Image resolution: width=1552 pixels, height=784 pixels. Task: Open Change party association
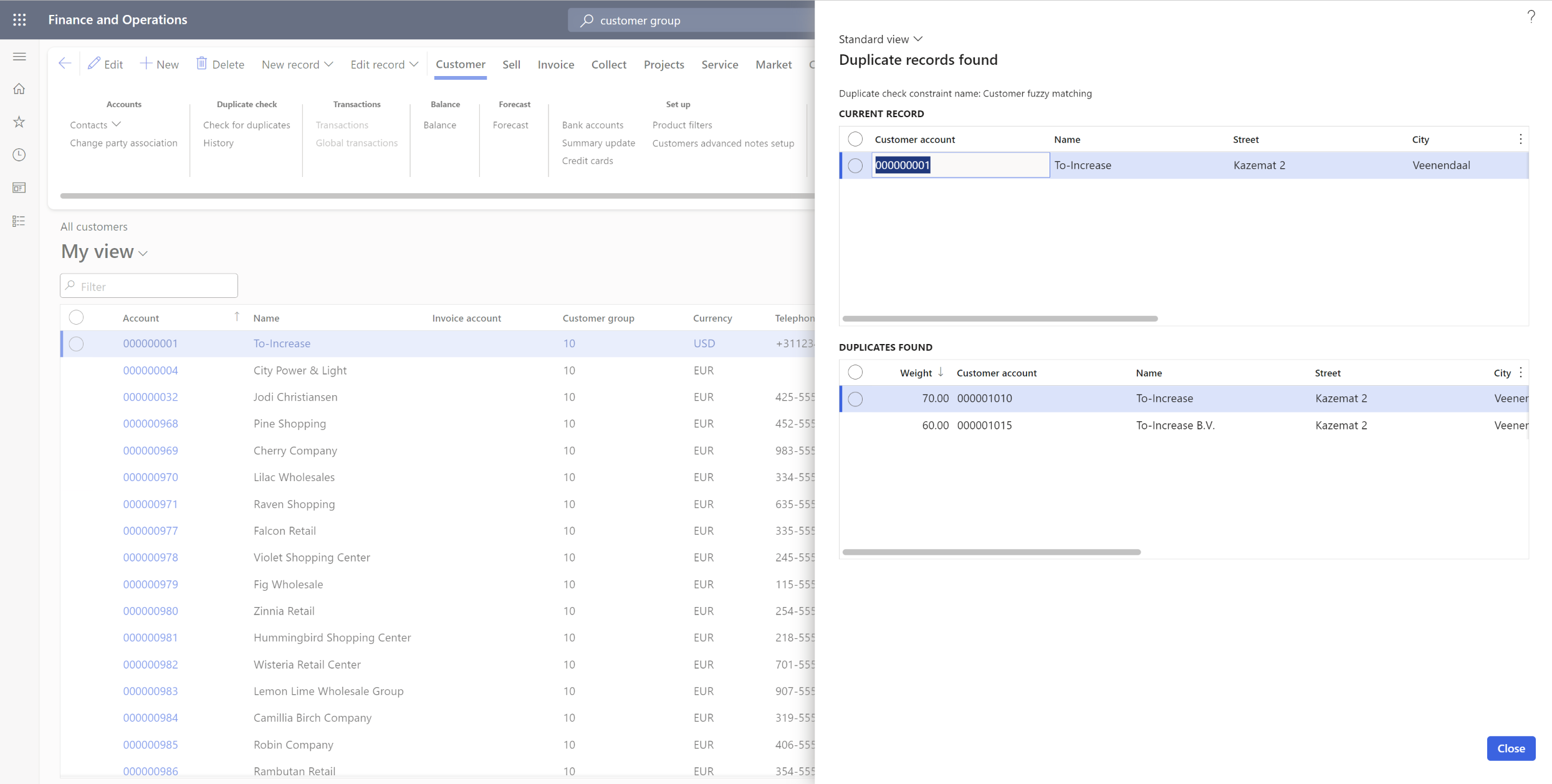pyautogui.click(x=123, y=143)
